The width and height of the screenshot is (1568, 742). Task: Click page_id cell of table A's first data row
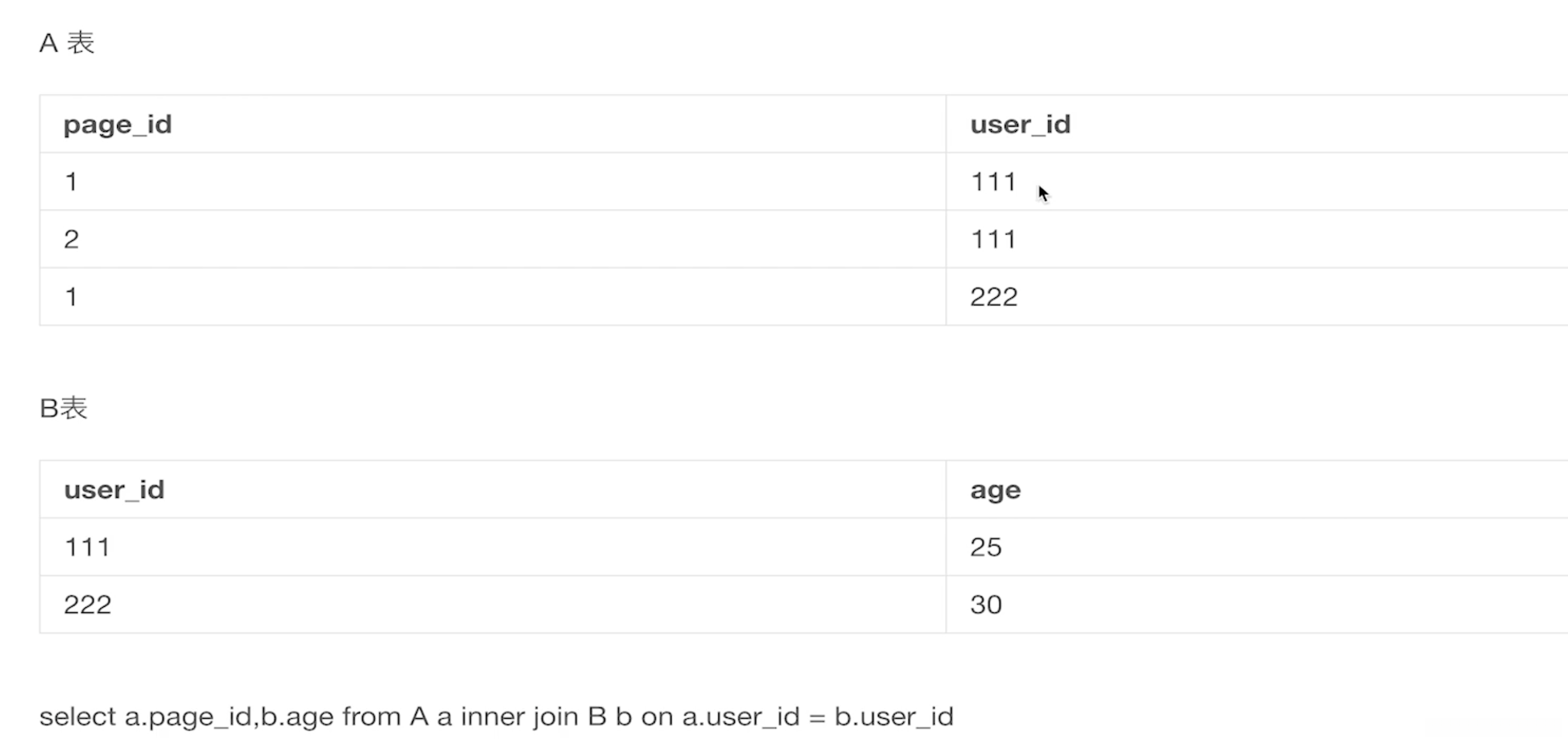click(71, 182)
